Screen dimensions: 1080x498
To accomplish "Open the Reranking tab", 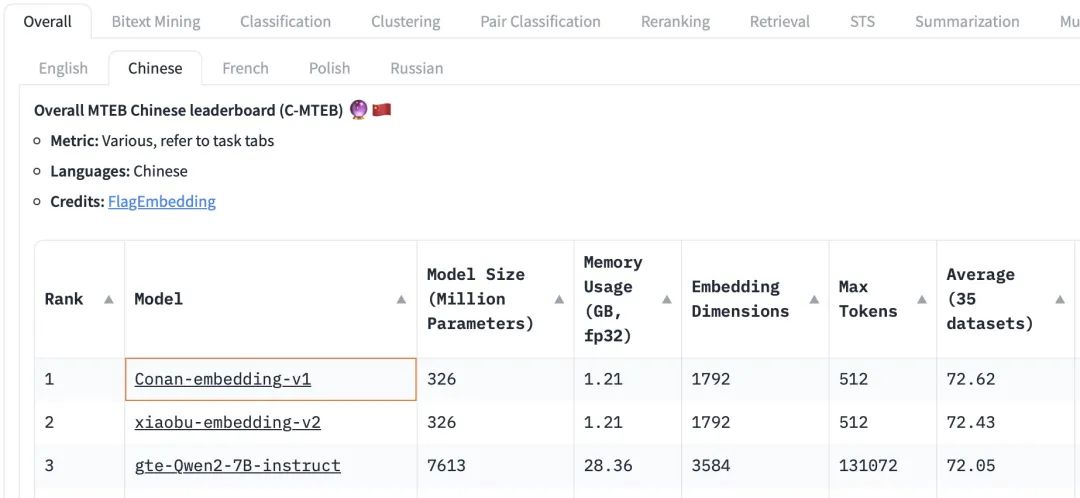I will 675,21.
